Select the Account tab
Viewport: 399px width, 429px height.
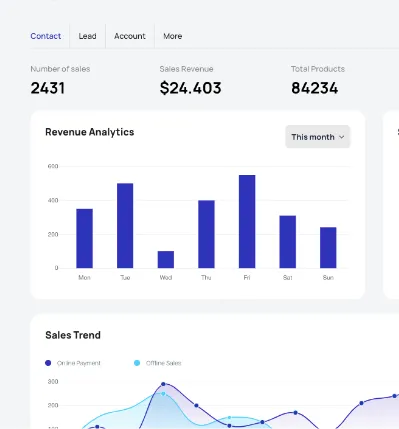pyautogui.click(x=130, y=36)
